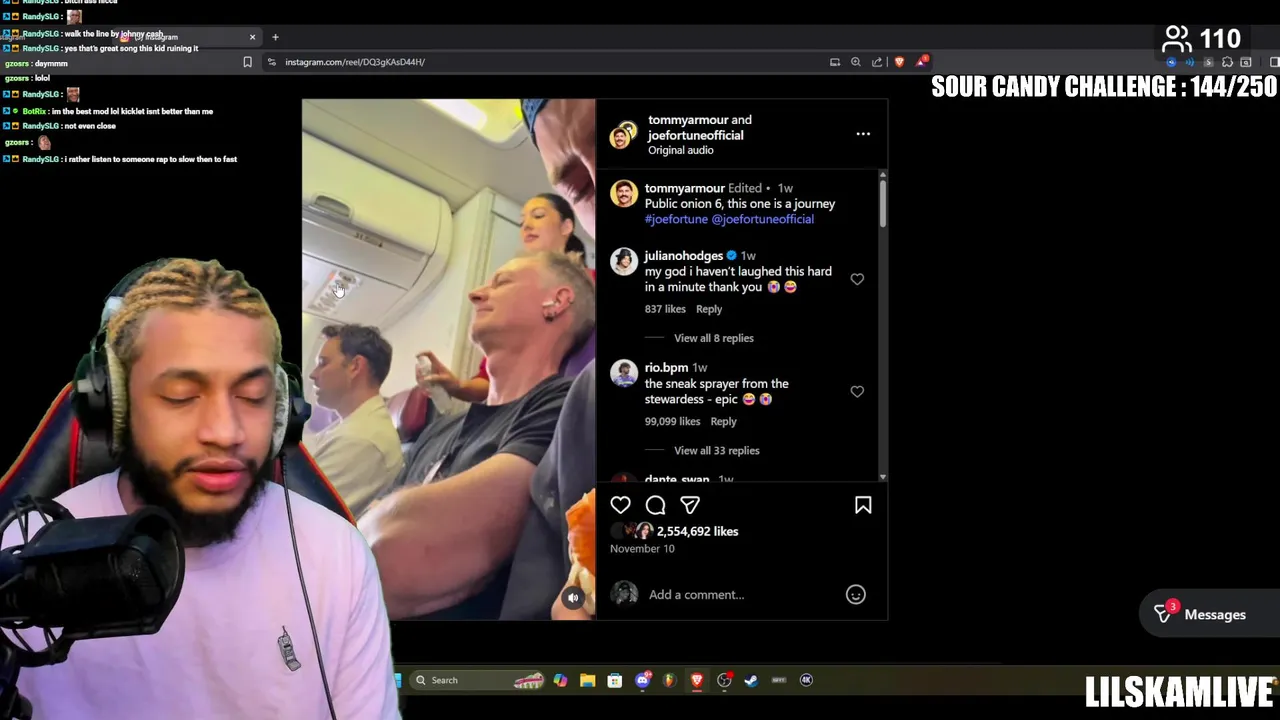The image size is (1280, 720).
Task: Open the browser extensions puzzle icon
Action: tap(1227, 62)
